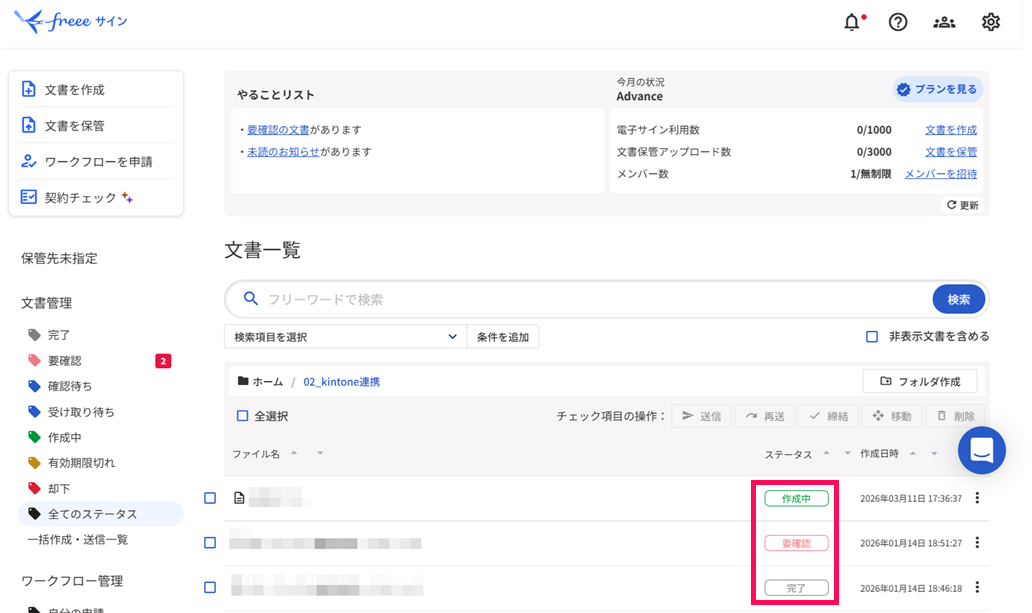Viewport: 1032px width, 613px height.
Task: Toggle the 非表示文書を含める checkbox
Action: click(x=872, y=336)
